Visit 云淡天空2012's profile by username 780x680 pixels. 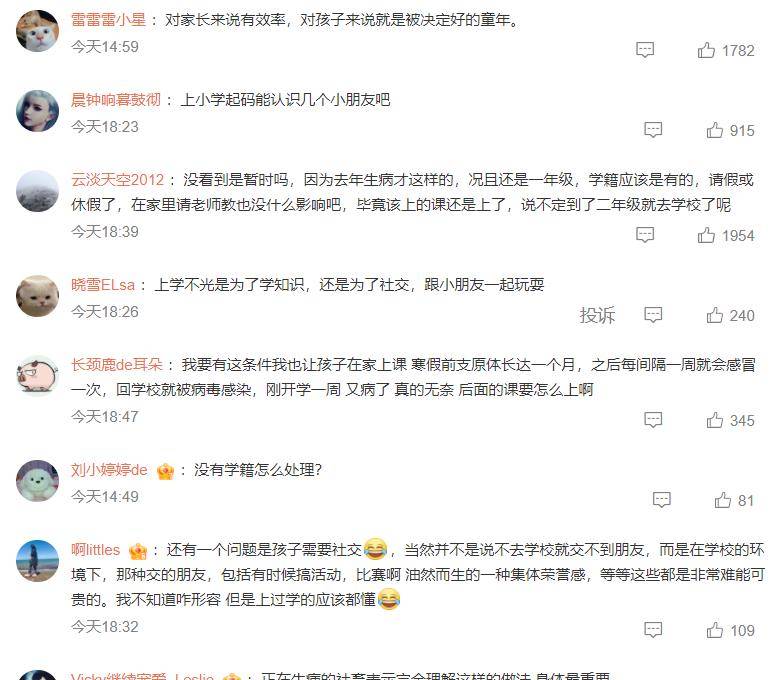(x=117, y=180)
